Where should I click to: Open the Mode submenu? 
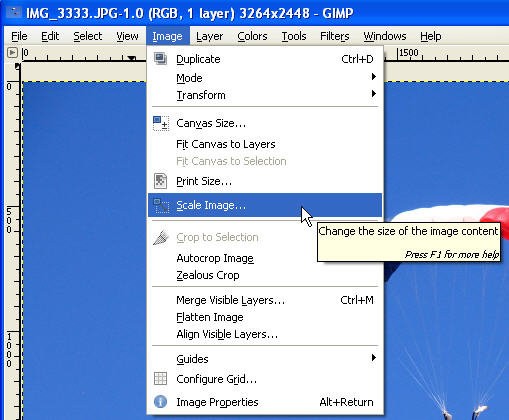pos(265,78)
